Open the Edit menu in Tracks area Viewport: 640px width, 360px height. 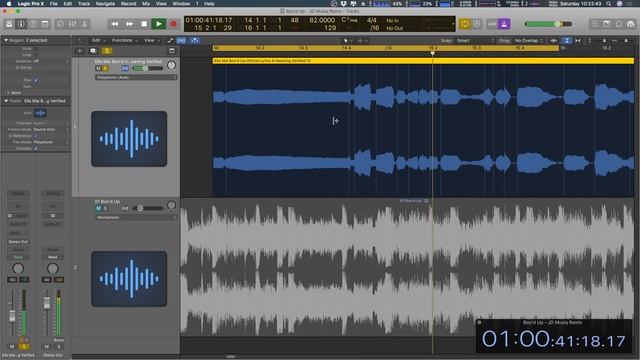[98, 40]
